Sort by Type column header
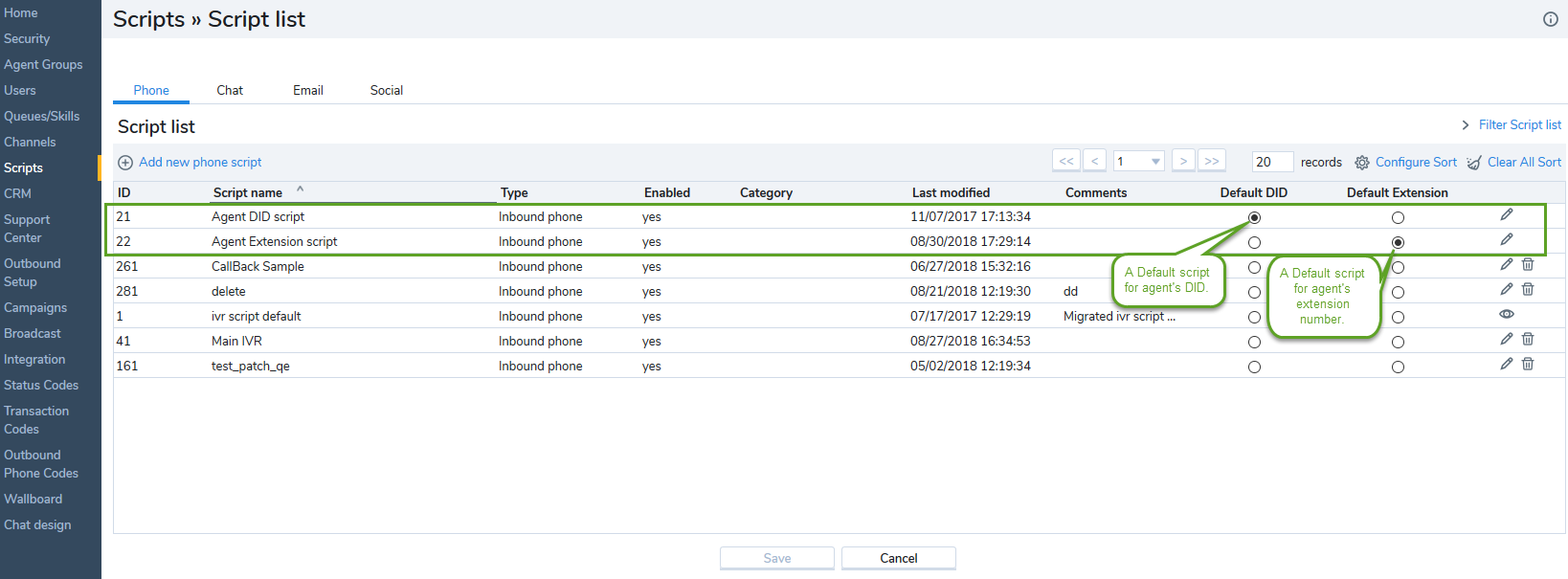This screenshot has height=579, width=1568. tap(514, 192)
